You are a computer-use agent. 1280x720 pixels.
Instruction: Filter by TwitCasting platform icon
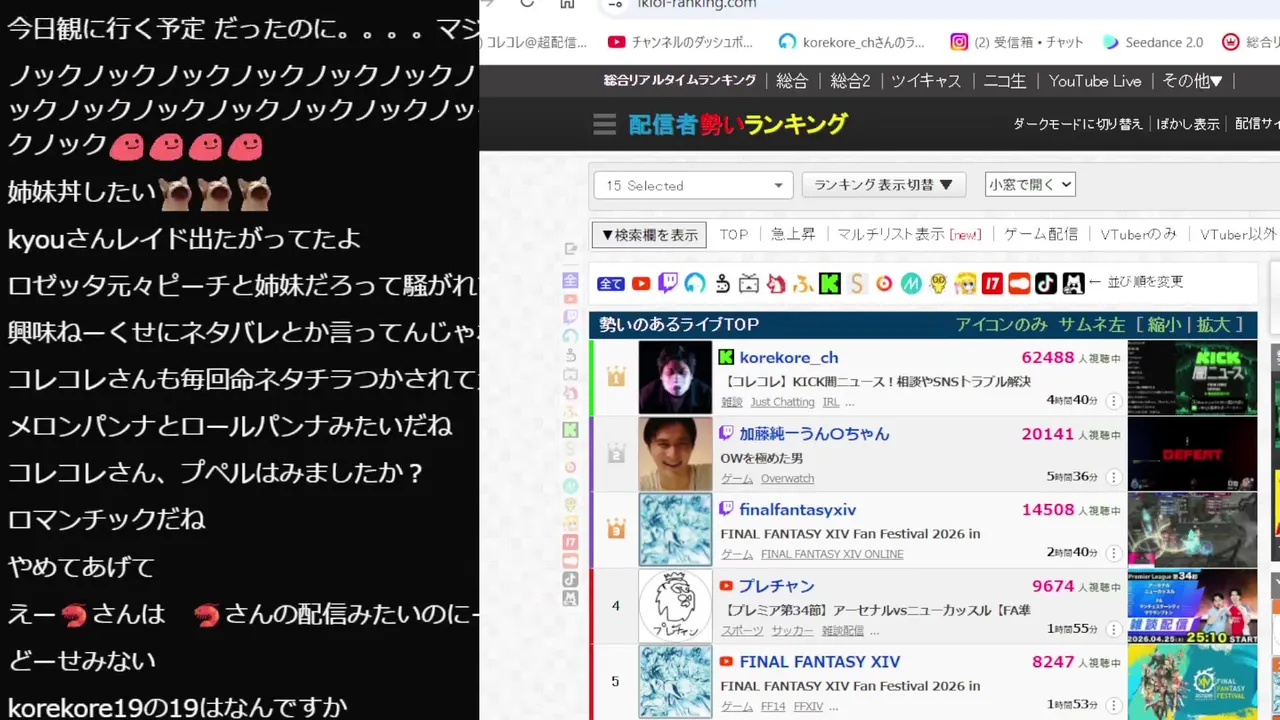695,284
